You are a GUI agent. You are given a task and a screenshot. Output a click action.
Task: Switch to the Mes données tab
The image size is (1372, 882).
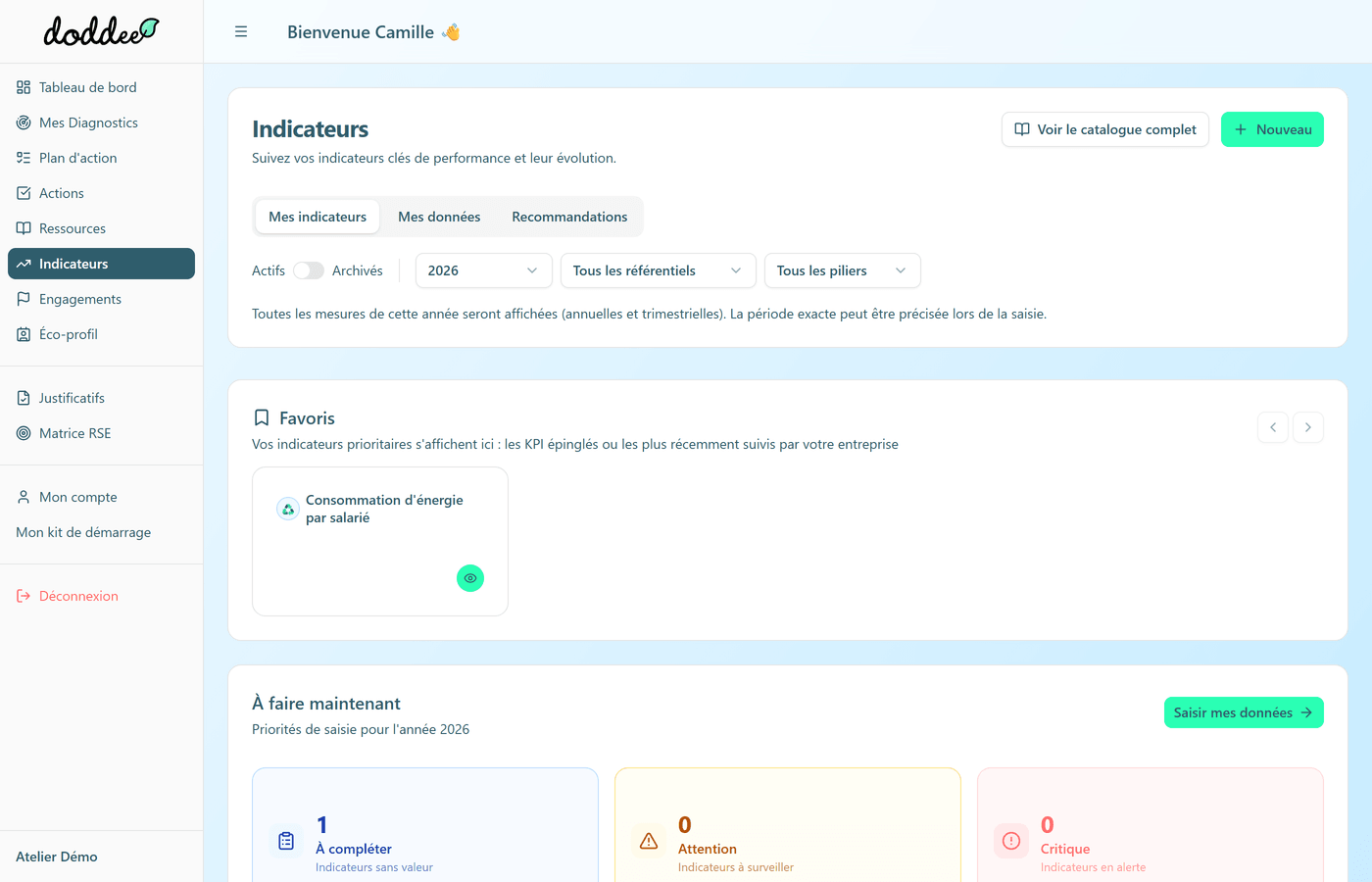[439, 217]
